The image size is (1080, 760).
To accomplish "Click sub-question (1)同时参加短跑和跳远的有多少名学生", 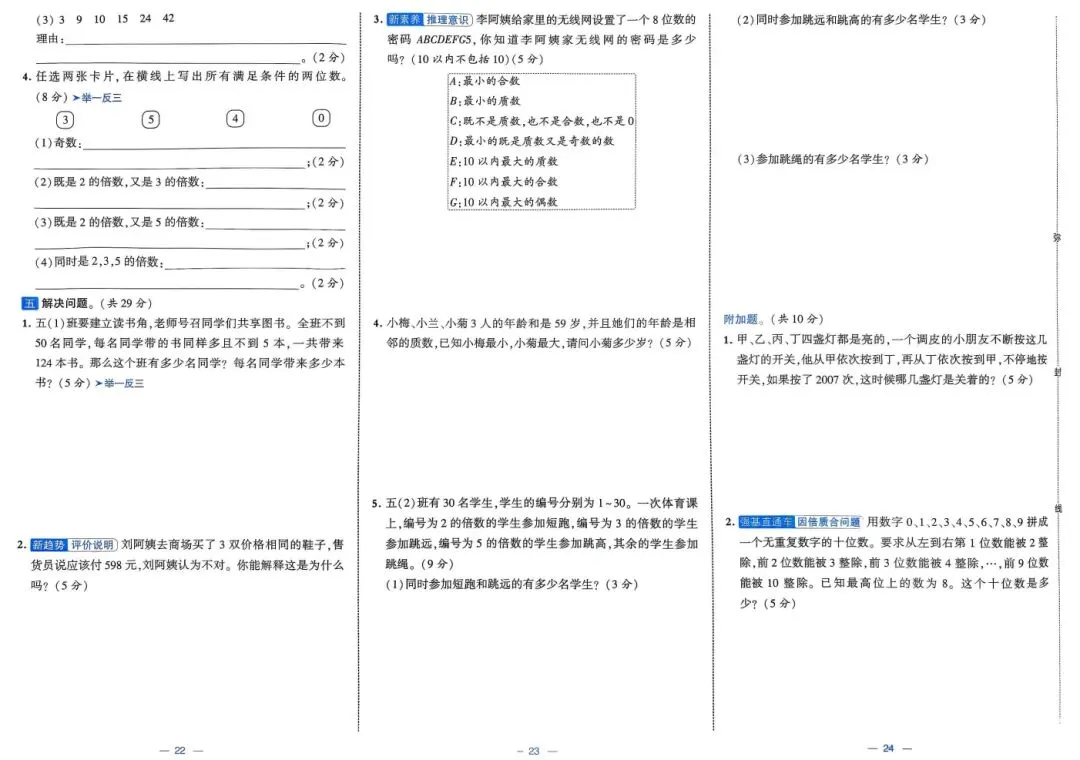I will point(512,584).
